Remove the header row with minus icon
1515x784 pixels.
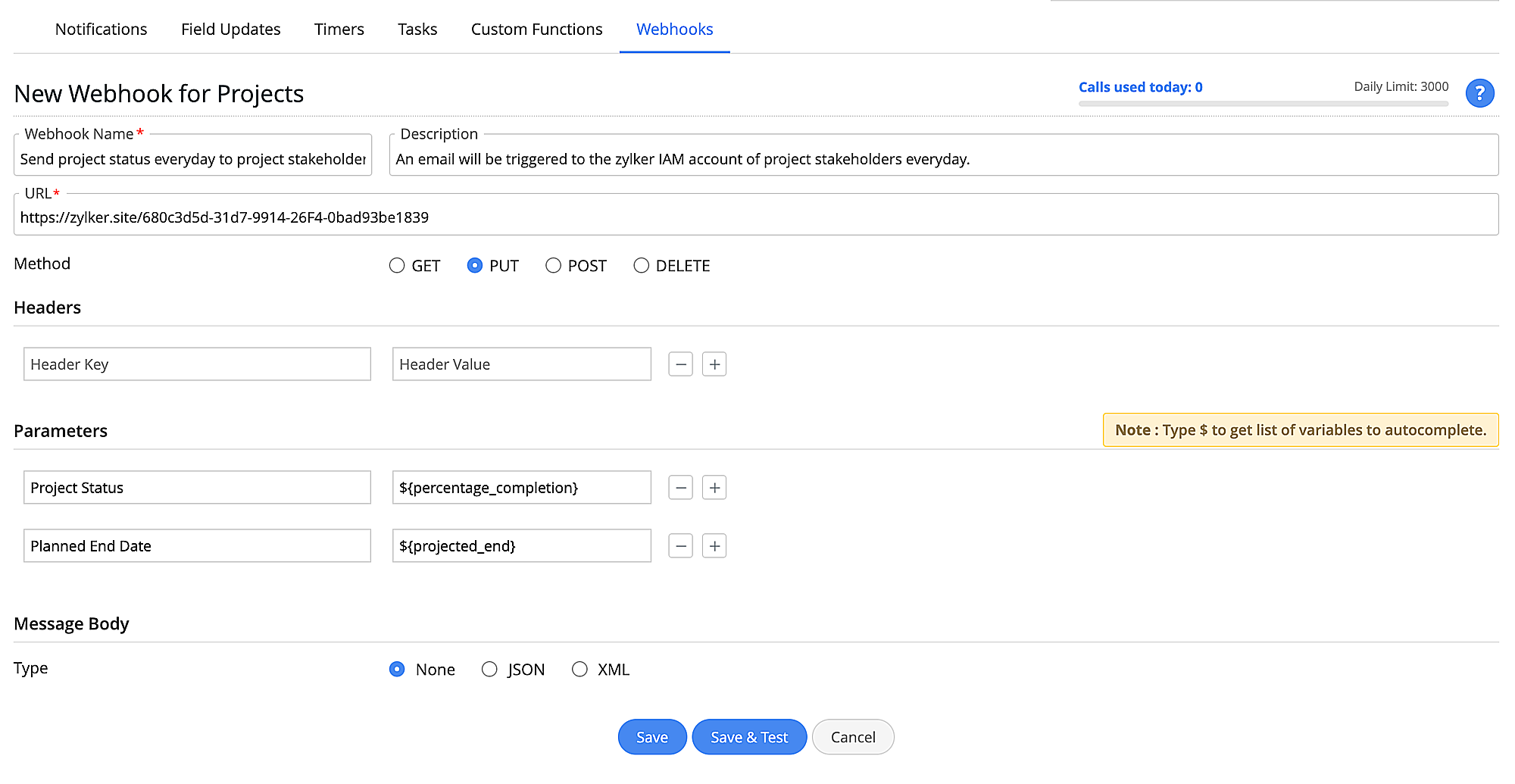click(680, 364)
